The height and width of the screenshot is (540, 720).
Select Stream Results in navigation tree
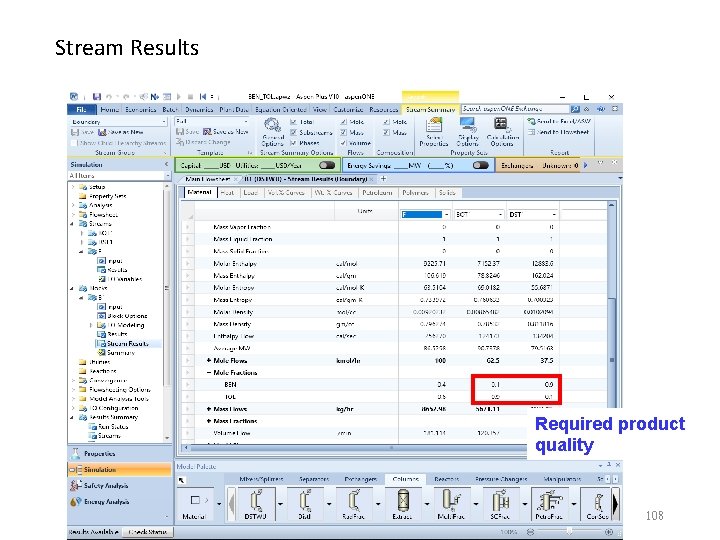pyautogui.click(x=128, y=343)
